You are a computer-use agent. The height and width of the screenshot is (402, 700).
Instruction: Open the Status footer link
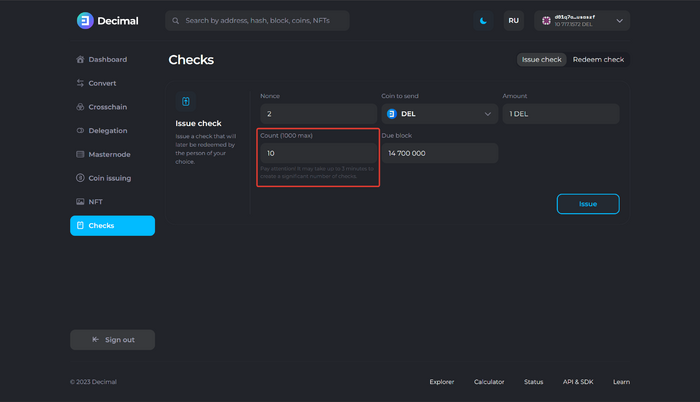tap(533, 382)
